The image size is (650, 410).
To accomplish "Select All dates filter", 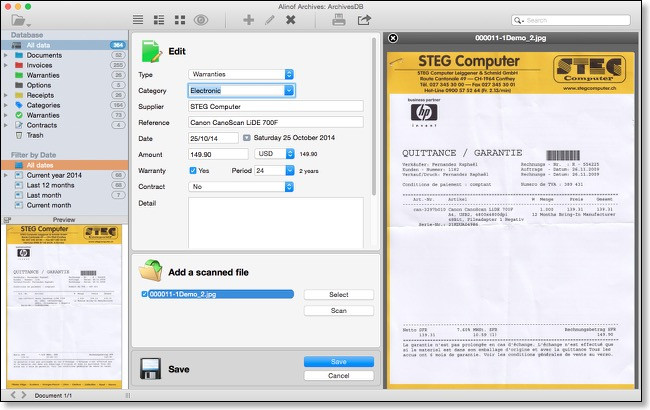I will tap(65, 165).
